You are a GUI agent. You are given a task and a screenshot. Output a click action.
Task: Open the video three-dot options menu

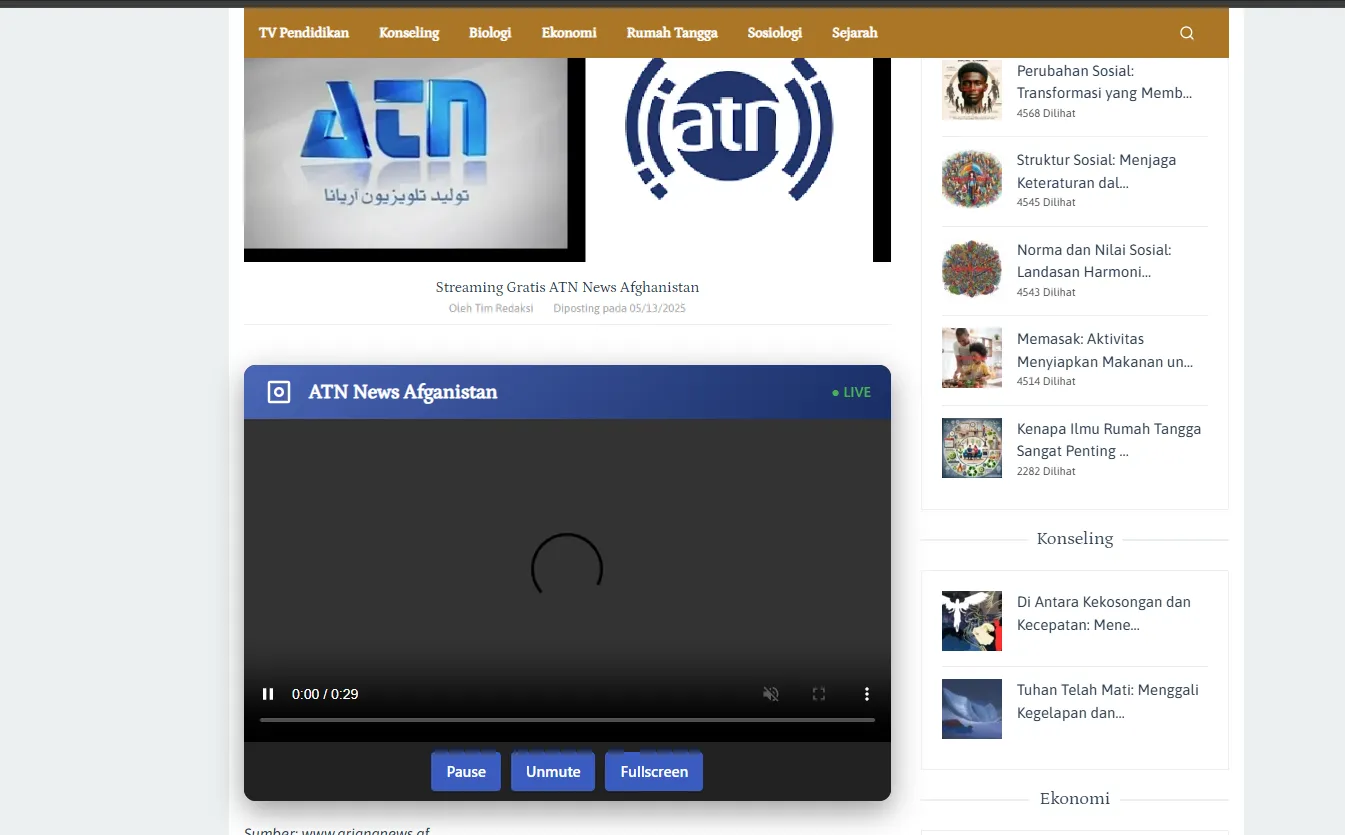tap(867, 694)
